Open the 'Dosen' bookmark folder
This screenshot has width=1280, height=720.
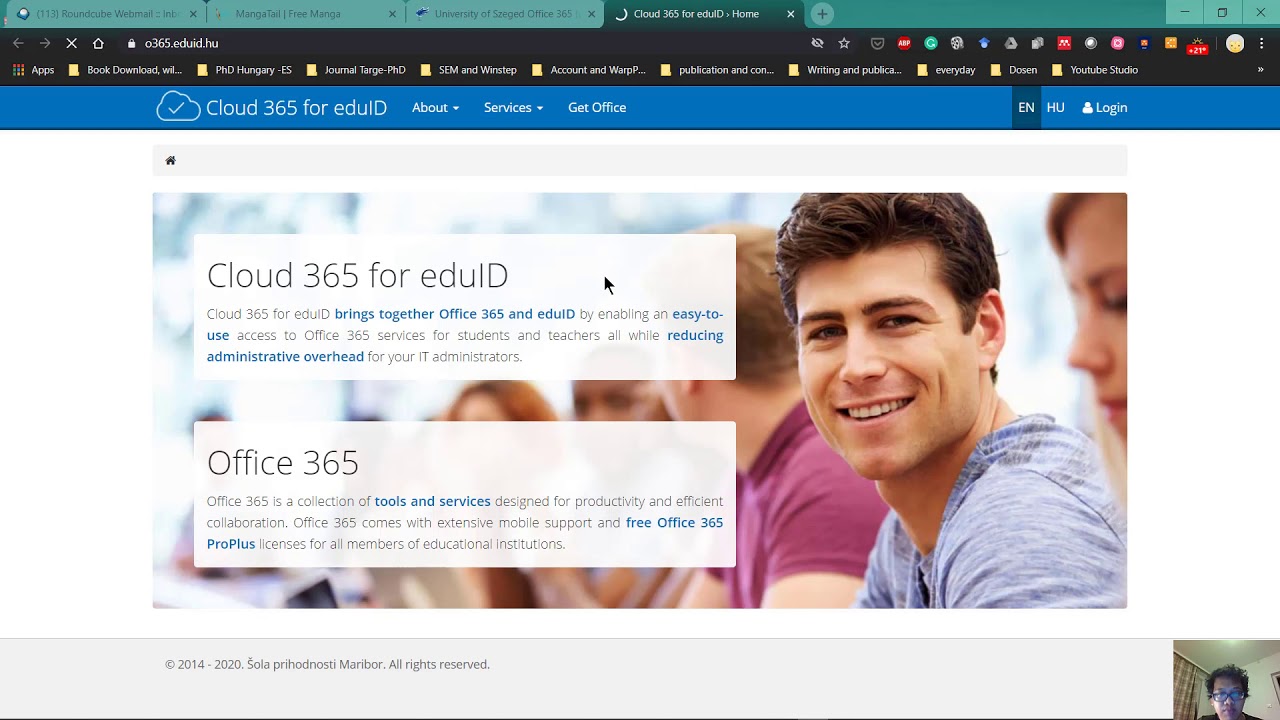(1014, 70)
